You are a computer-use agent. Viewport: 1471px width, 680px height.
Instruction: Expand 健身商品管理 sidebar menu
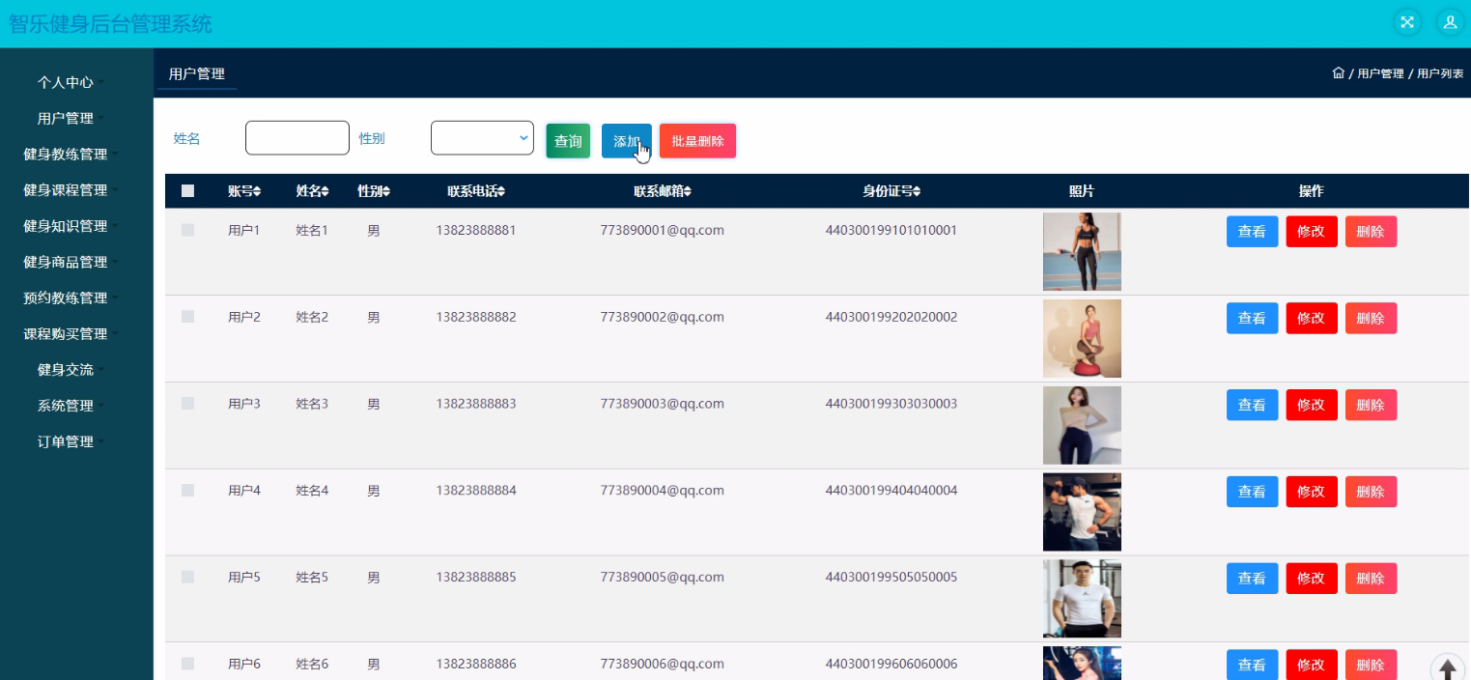[70, 262]
